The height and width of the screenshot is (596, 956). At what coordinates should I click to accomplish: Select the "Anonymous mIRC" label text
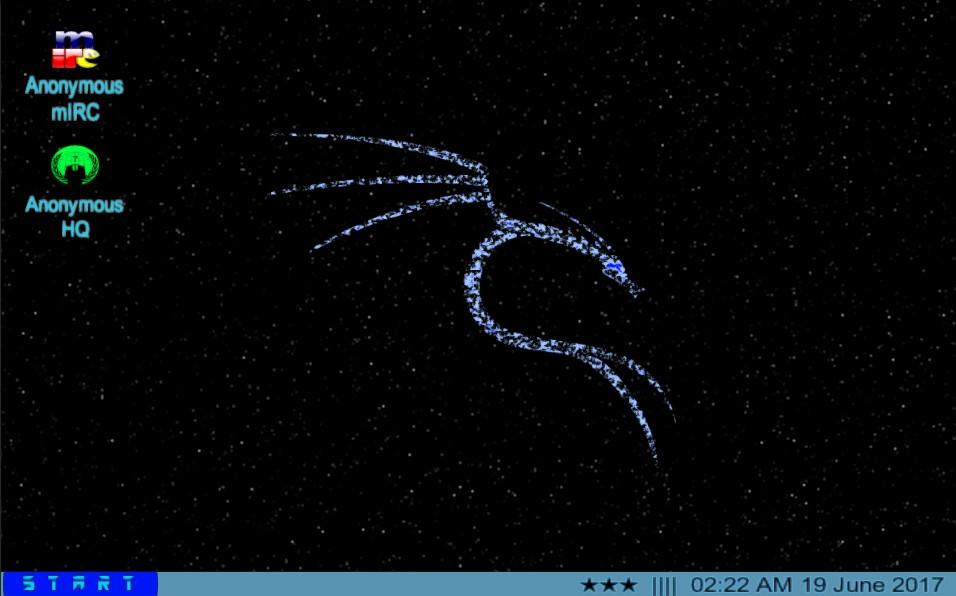pos(74,99)
